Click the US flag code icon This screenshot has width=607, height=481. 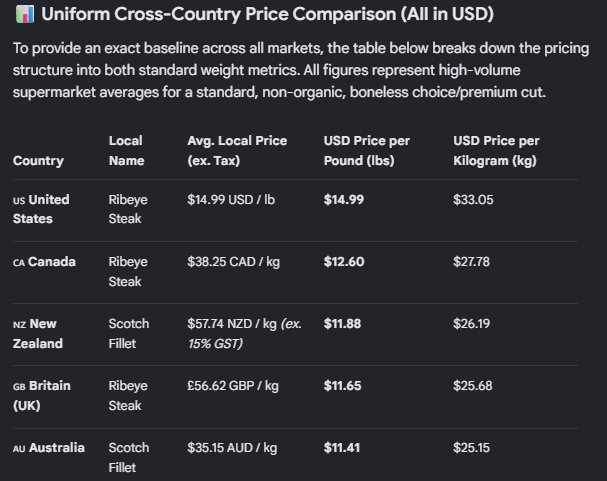pyautogui.click(x=19, y=200)
